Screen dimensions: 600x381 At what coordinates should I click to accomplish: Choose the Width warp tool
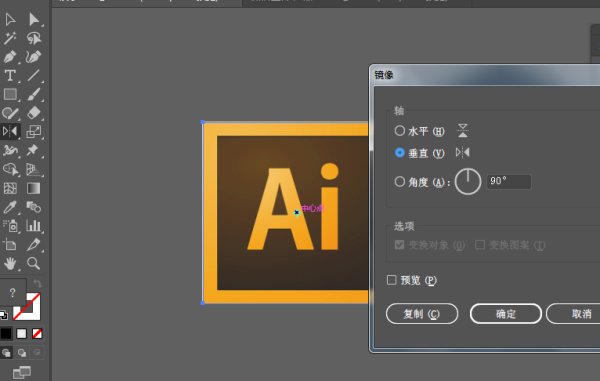10,150
